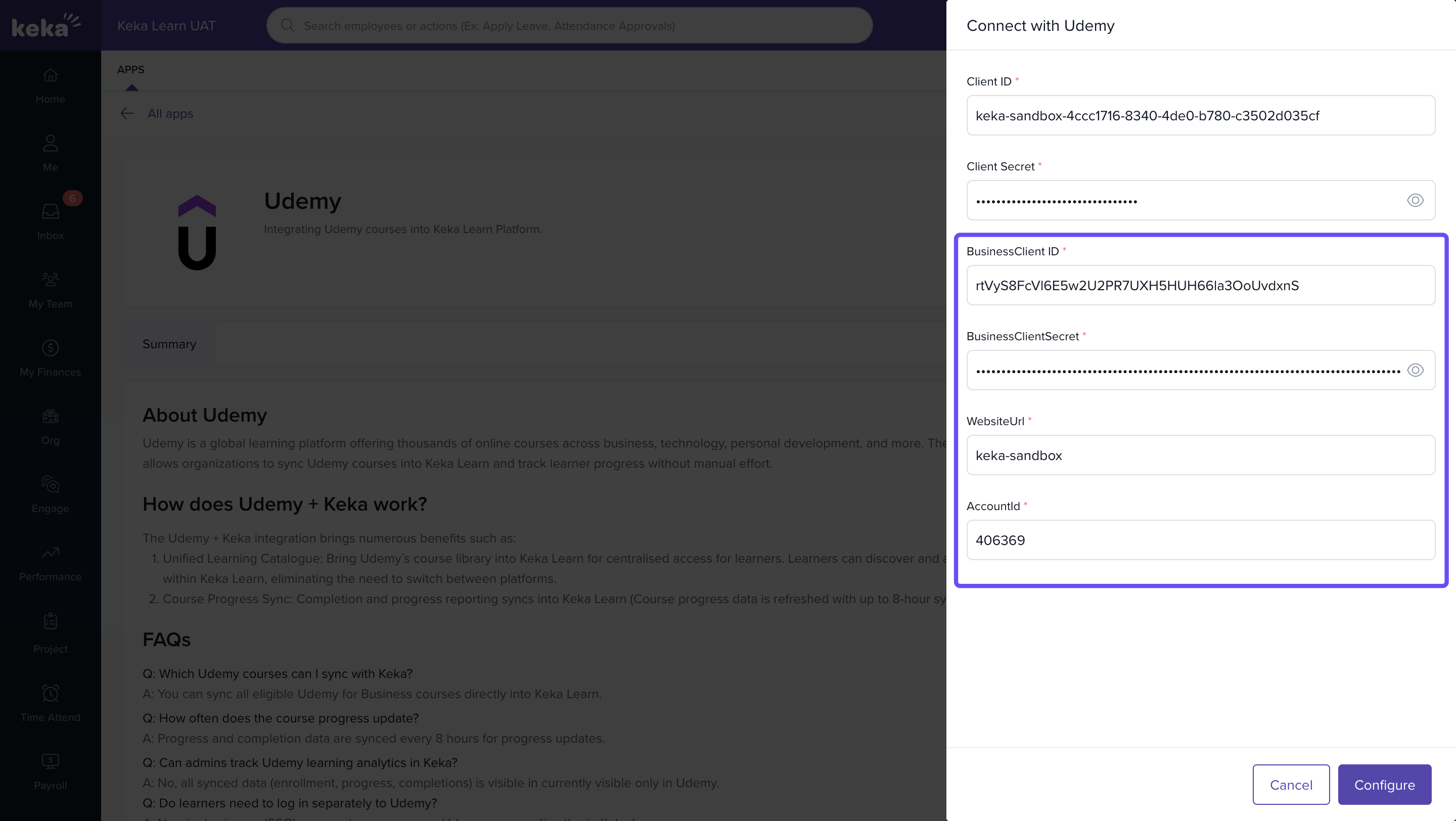This screenshot has width=1456, height=821.
Task: Click the employee search bar
Action: (569, 25)
